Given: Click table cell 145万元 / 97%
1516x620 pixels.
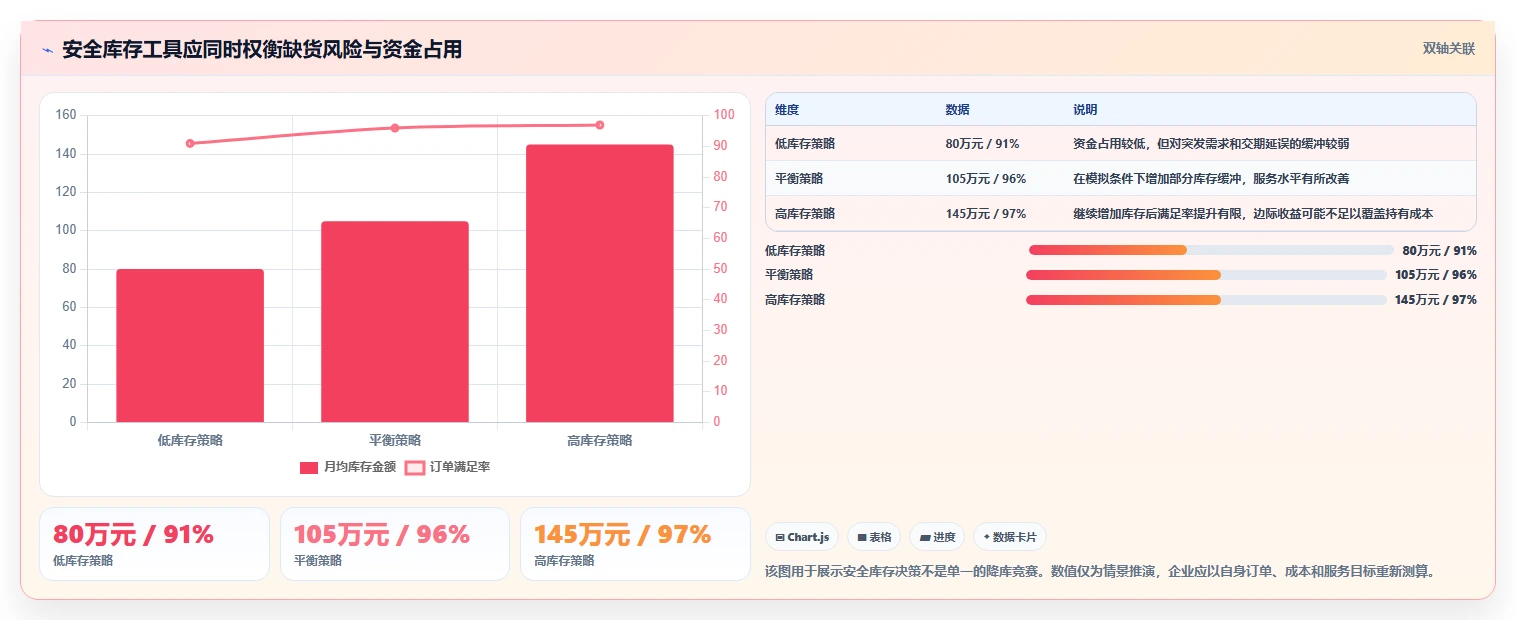Looking at the screenshot, I should click(x=985, y=214).
